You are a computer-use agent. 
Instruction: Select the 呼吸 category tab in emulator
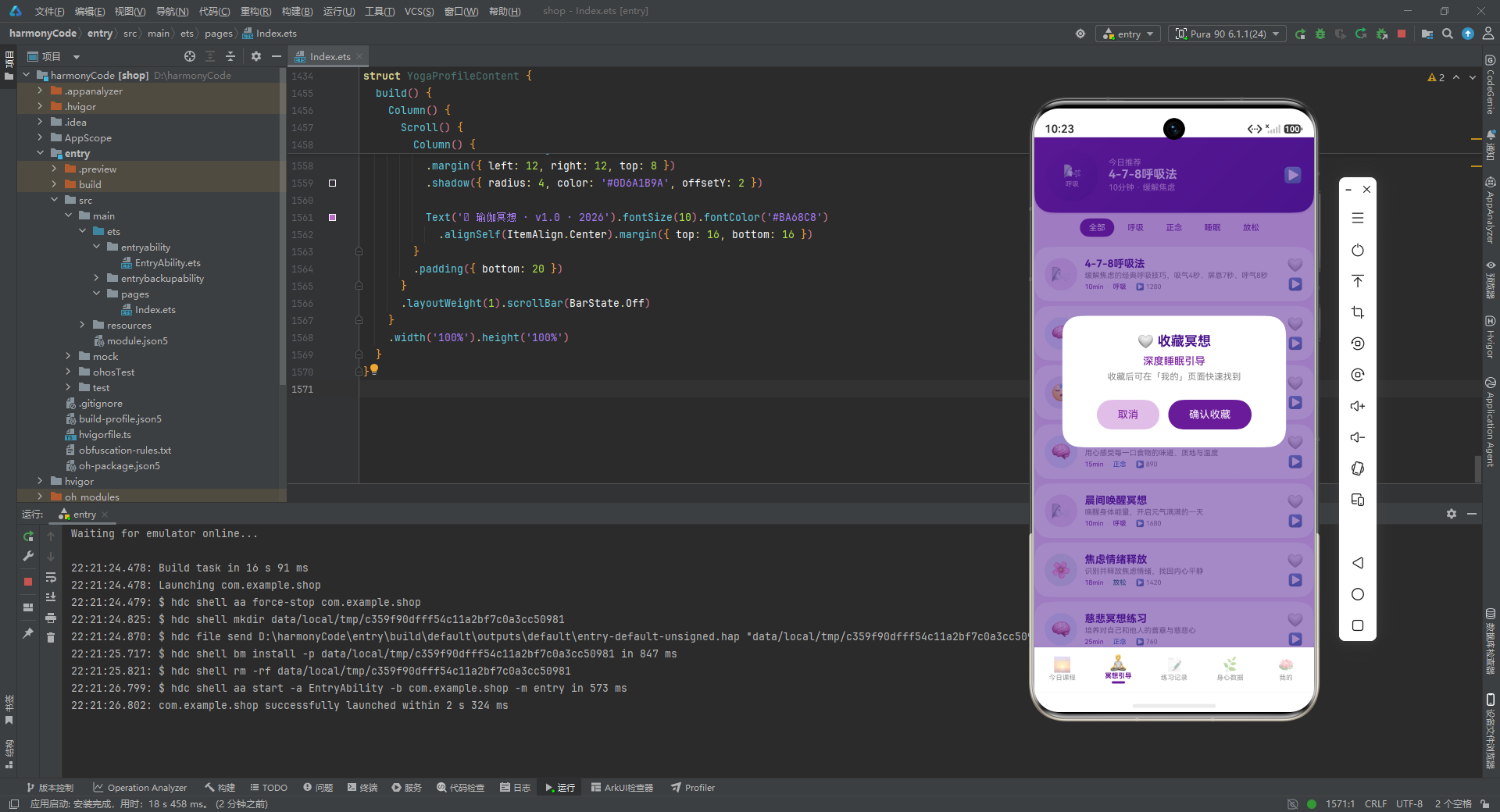(x=1135, y=228)
